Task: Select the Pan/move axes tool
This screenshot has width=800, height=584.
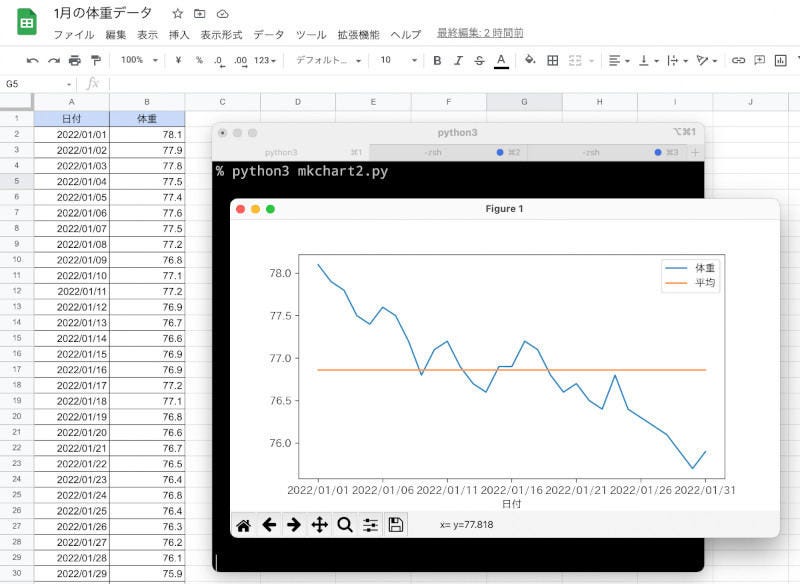Action: 320,524
